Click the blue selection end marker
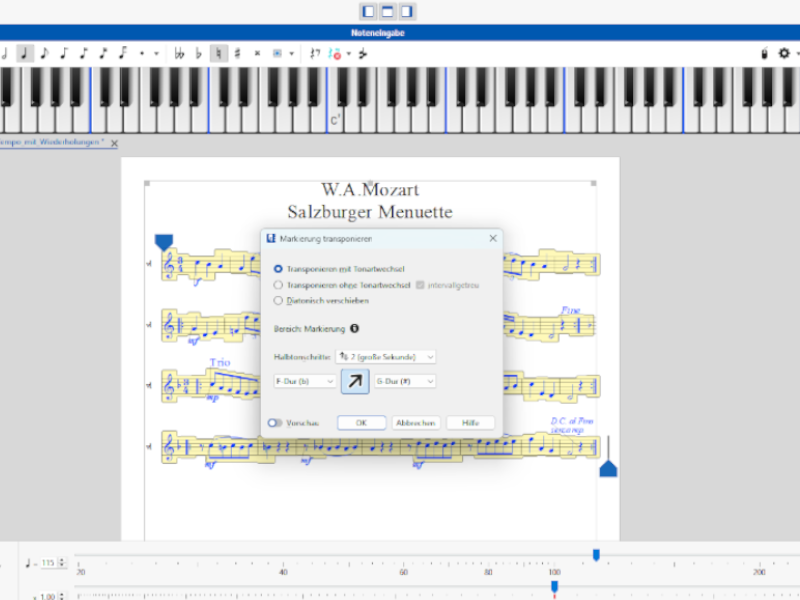 pos(608,467)
